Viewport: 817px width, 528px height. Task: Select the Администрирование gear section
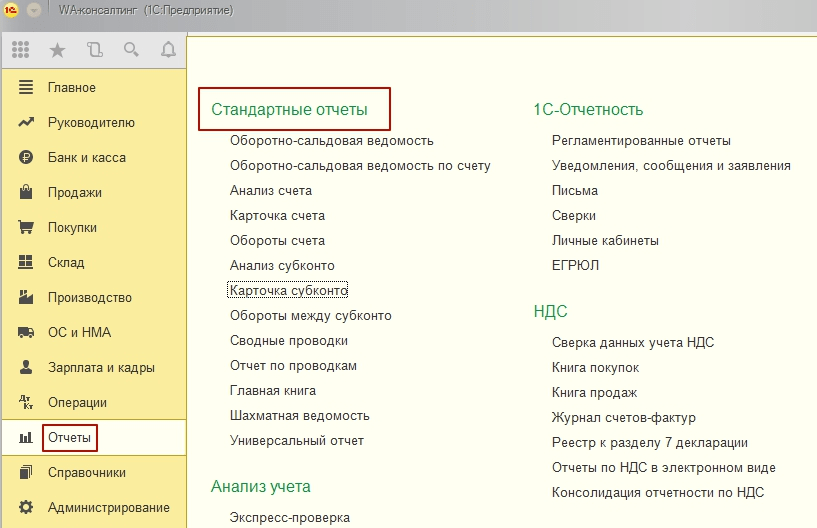pyautogui.click(x=108, y=508)
